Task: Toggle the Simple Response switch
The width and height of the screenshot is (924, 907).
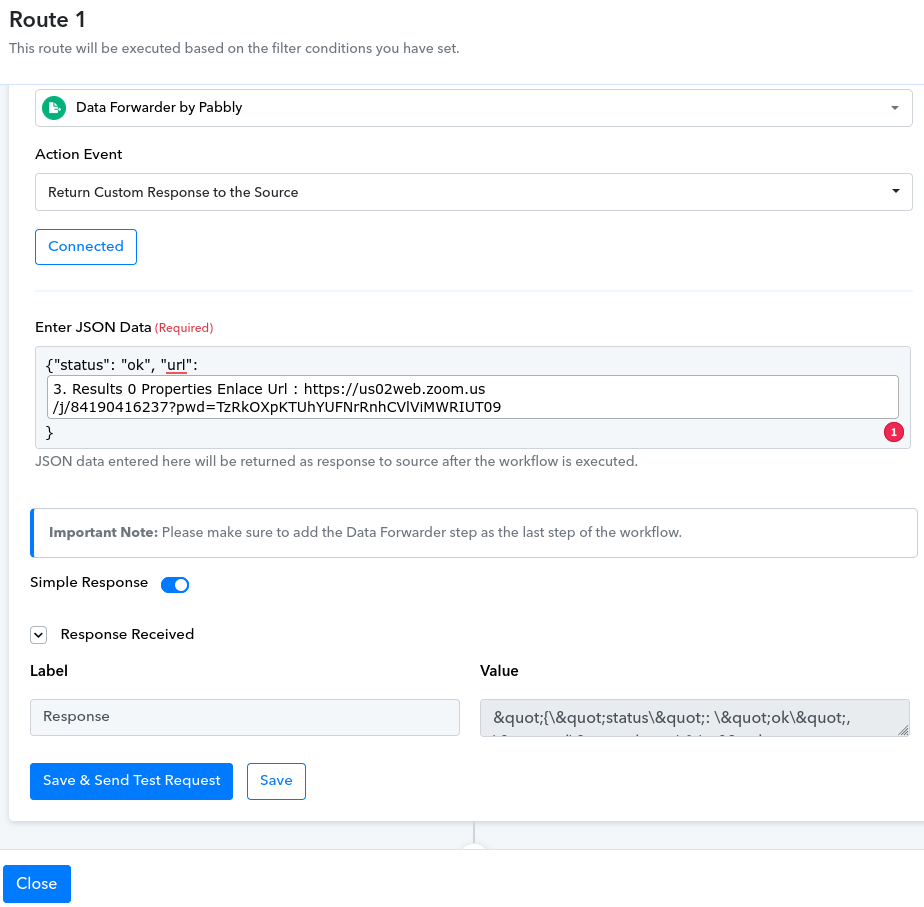Action: click(x=175, y=585)
